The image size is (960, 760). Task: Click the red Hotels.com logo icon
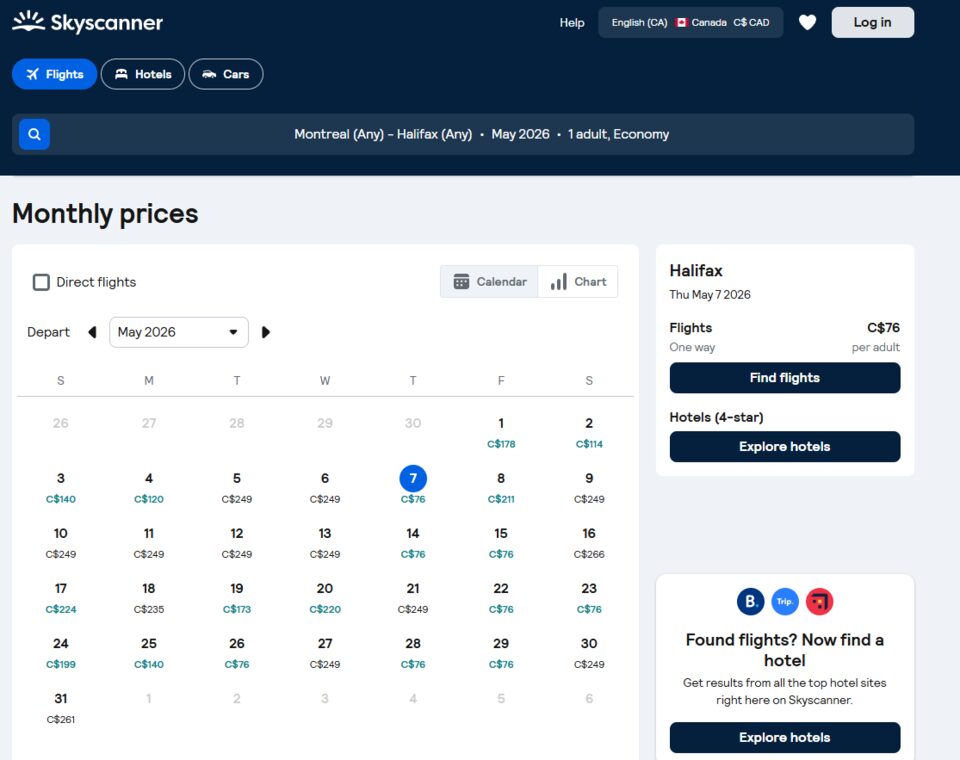[819, 601]
